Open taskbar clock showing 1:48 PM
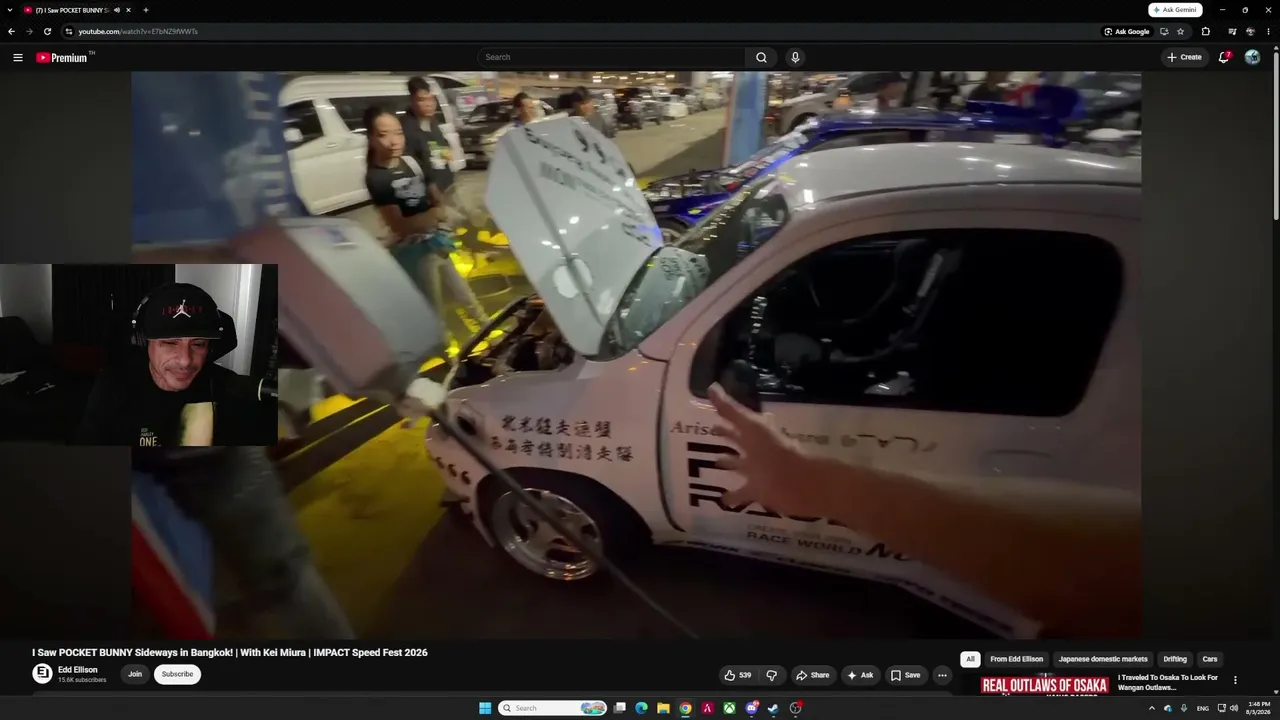The image size is (1280, 720). click(1257, 708)
